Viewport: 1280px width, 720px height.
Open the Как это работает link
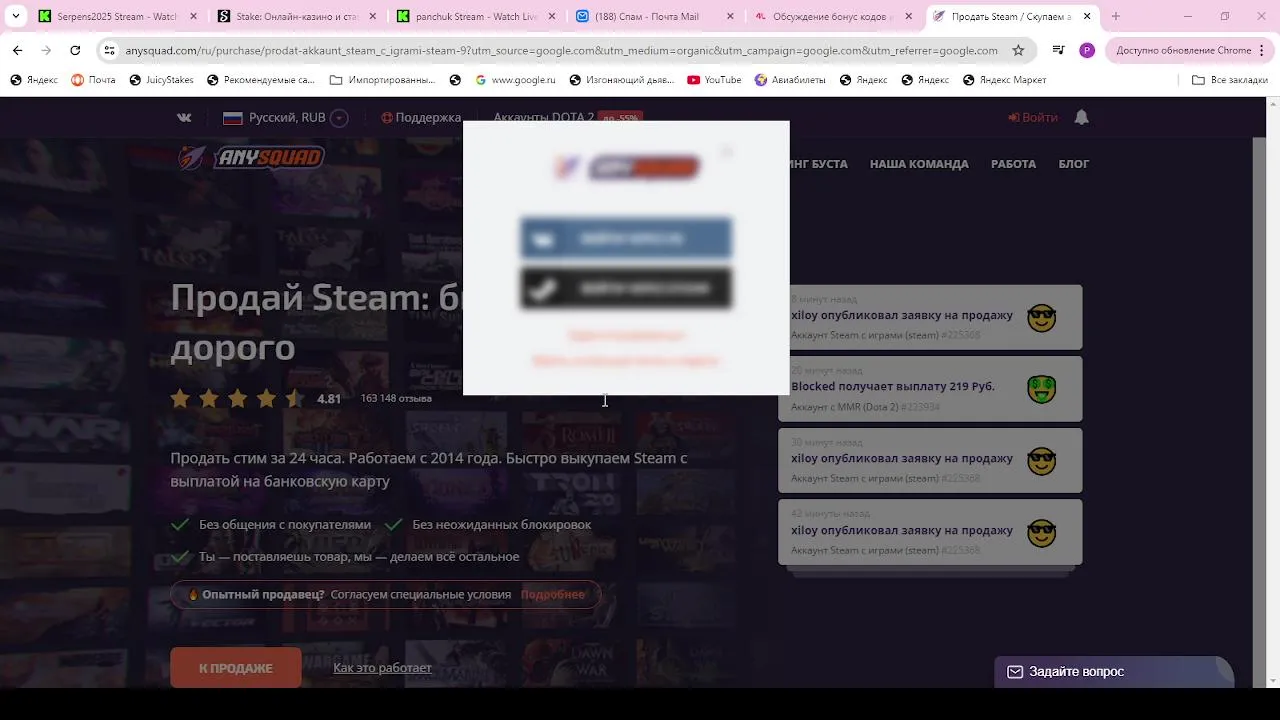tap(382, 668)
